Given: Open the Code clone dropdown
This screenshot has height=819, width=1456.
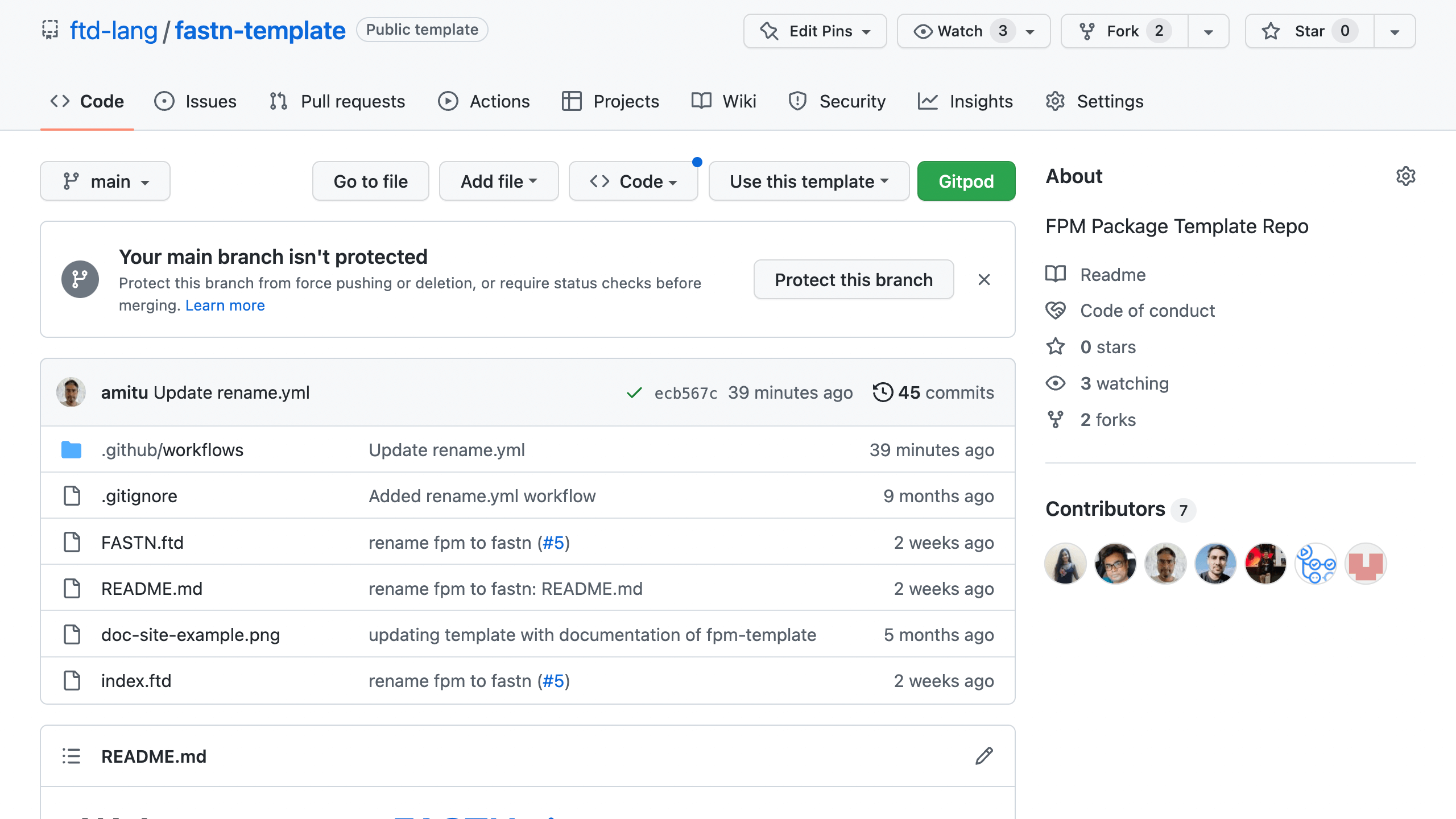Looking at the screenshot, I should tap(634, 181).
